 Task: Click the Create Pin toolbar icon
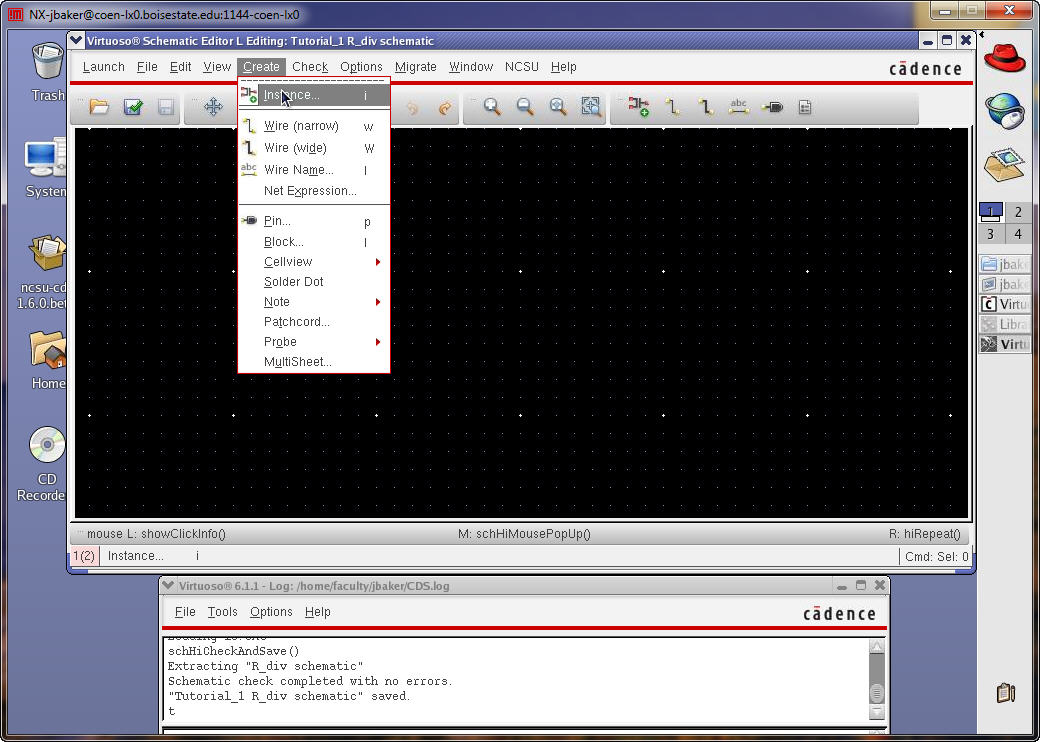[772, 107]
